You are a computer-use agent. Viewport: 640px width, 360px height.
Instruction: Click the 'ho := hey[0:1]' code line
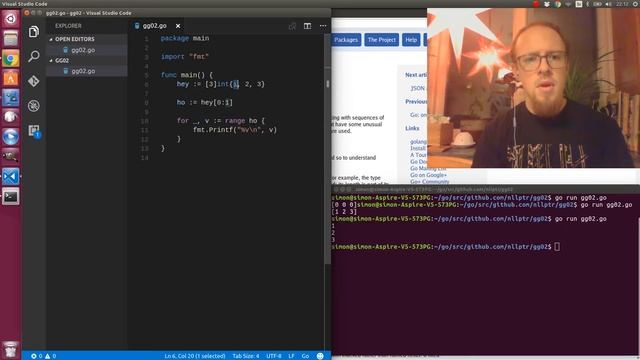tap(204, 102)
